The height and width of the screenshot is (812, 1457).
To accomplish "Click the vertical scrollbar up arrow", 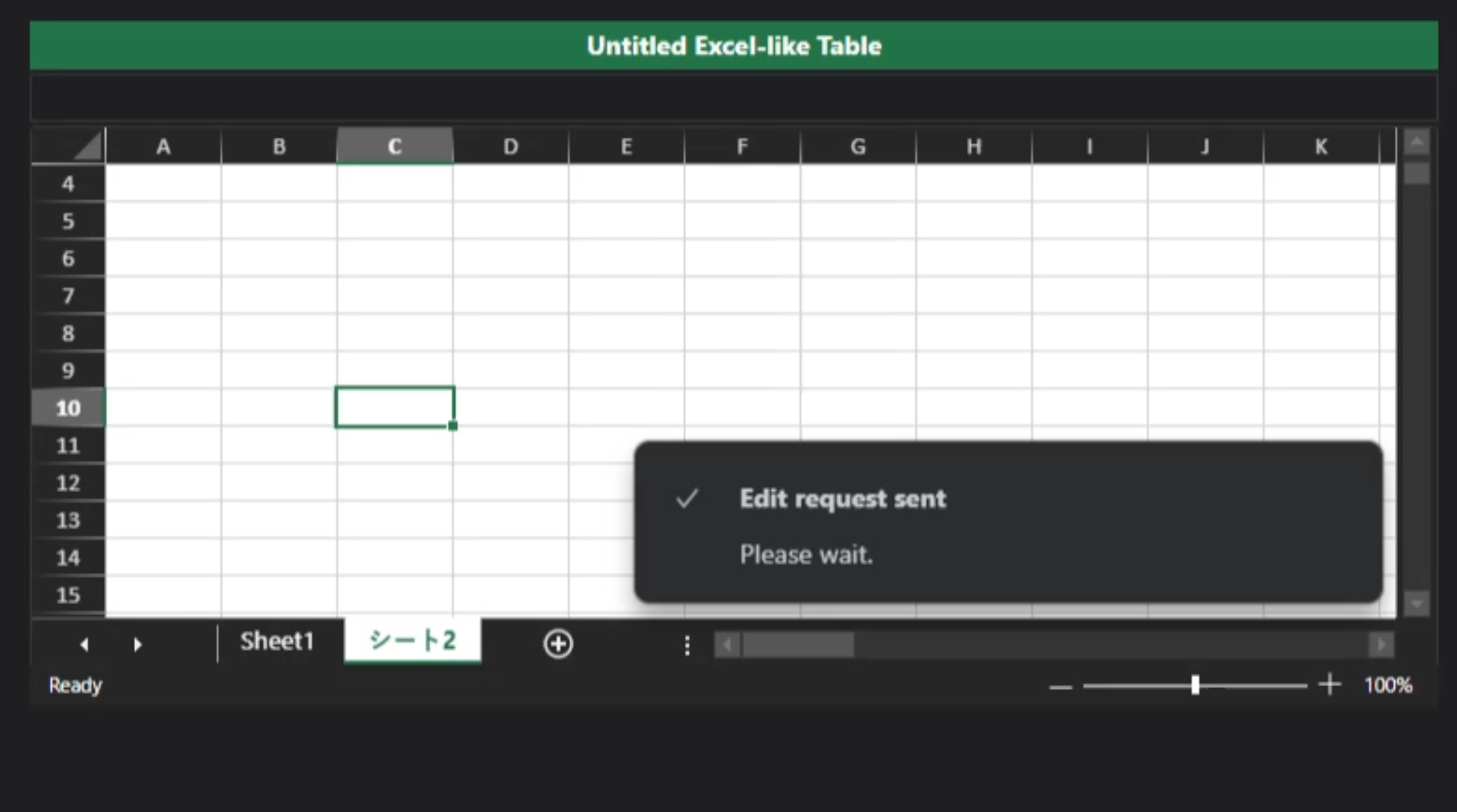I will (x=1417, y=143).
